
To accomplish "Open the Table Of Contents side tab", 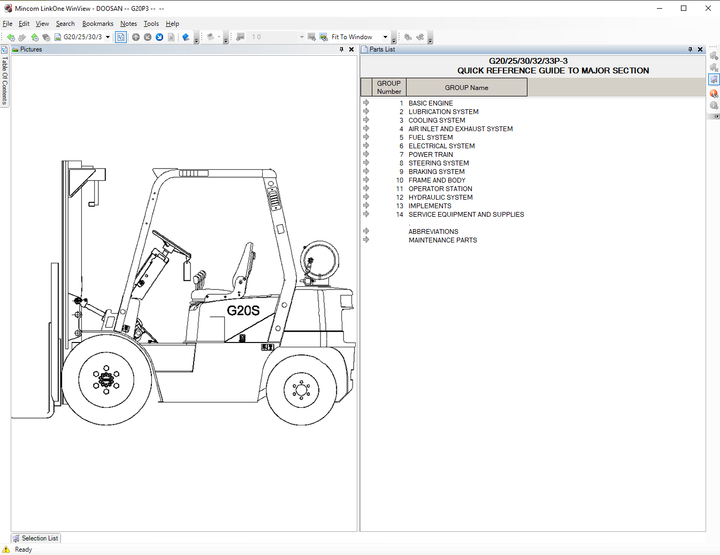I will pyautogui.click(x=5, y=75).
